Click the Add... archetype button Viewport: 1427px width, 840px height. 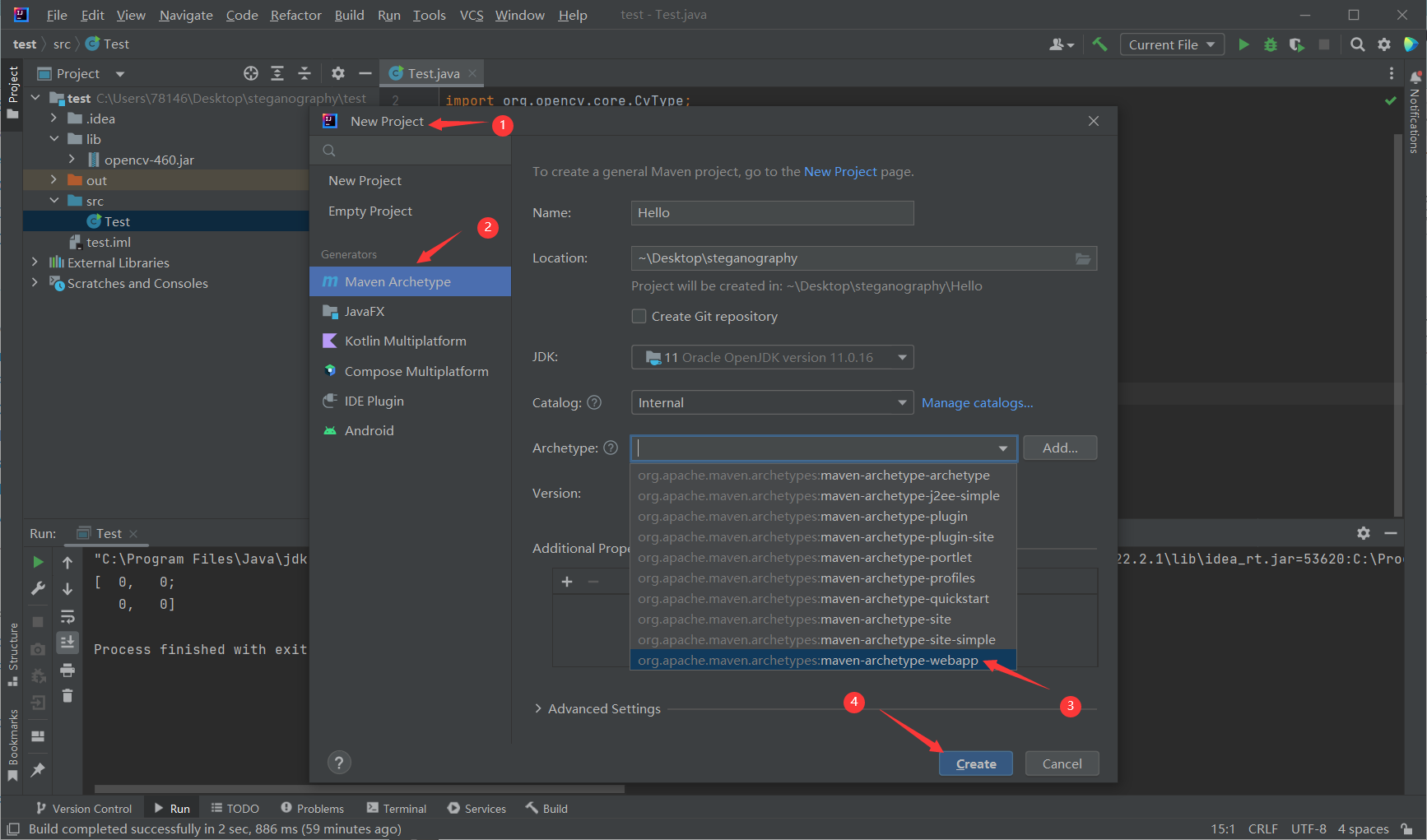pyautogui.click(x=1060, y=448)
